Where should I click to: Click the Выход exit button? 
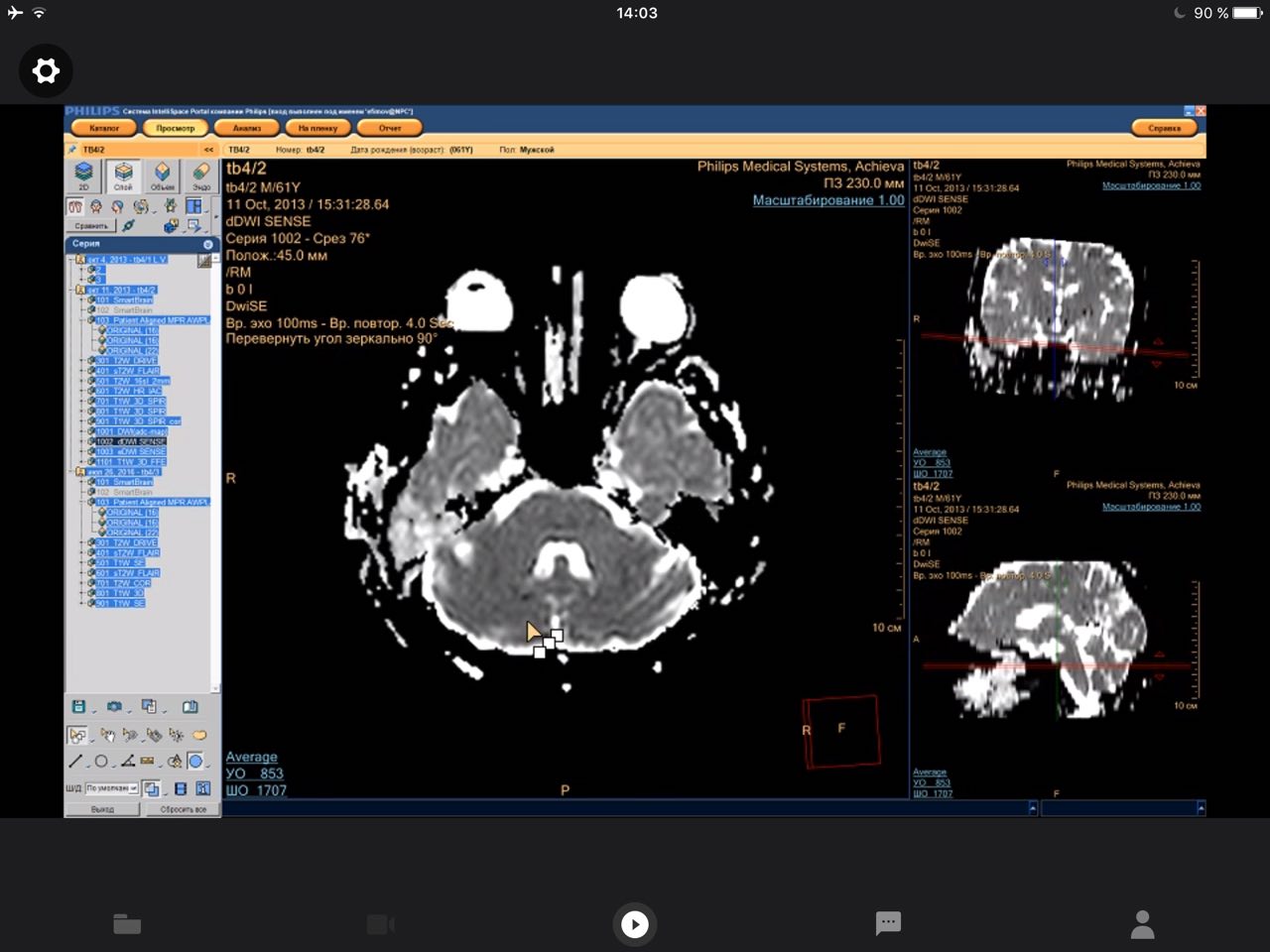(102, 809)
